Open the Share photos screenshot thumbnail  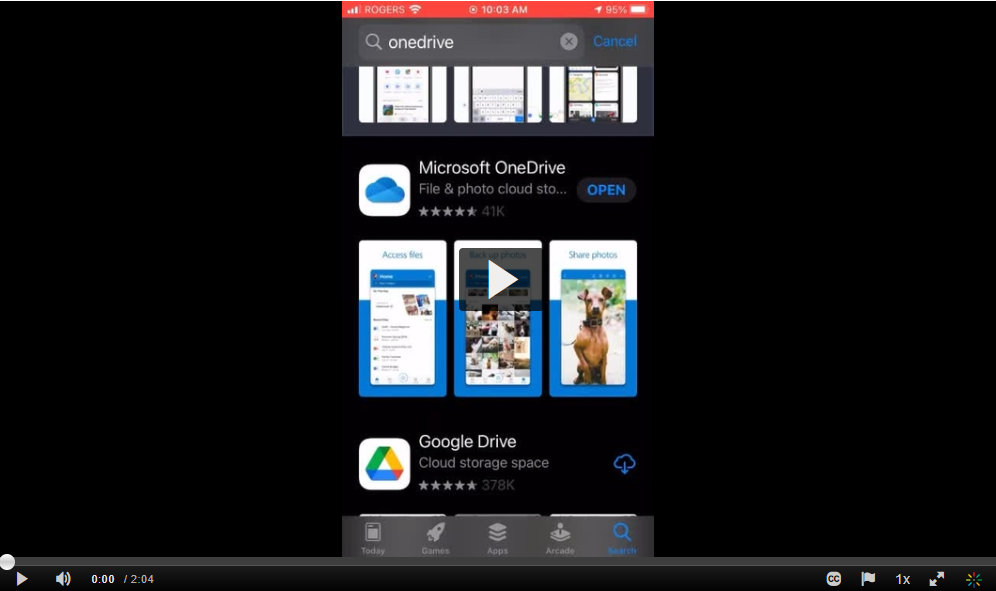593,318
